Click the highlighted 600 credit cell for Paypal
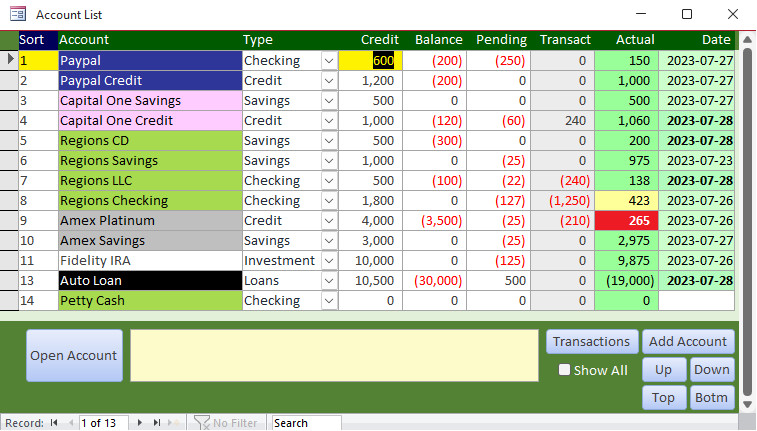 coord(370,61)
